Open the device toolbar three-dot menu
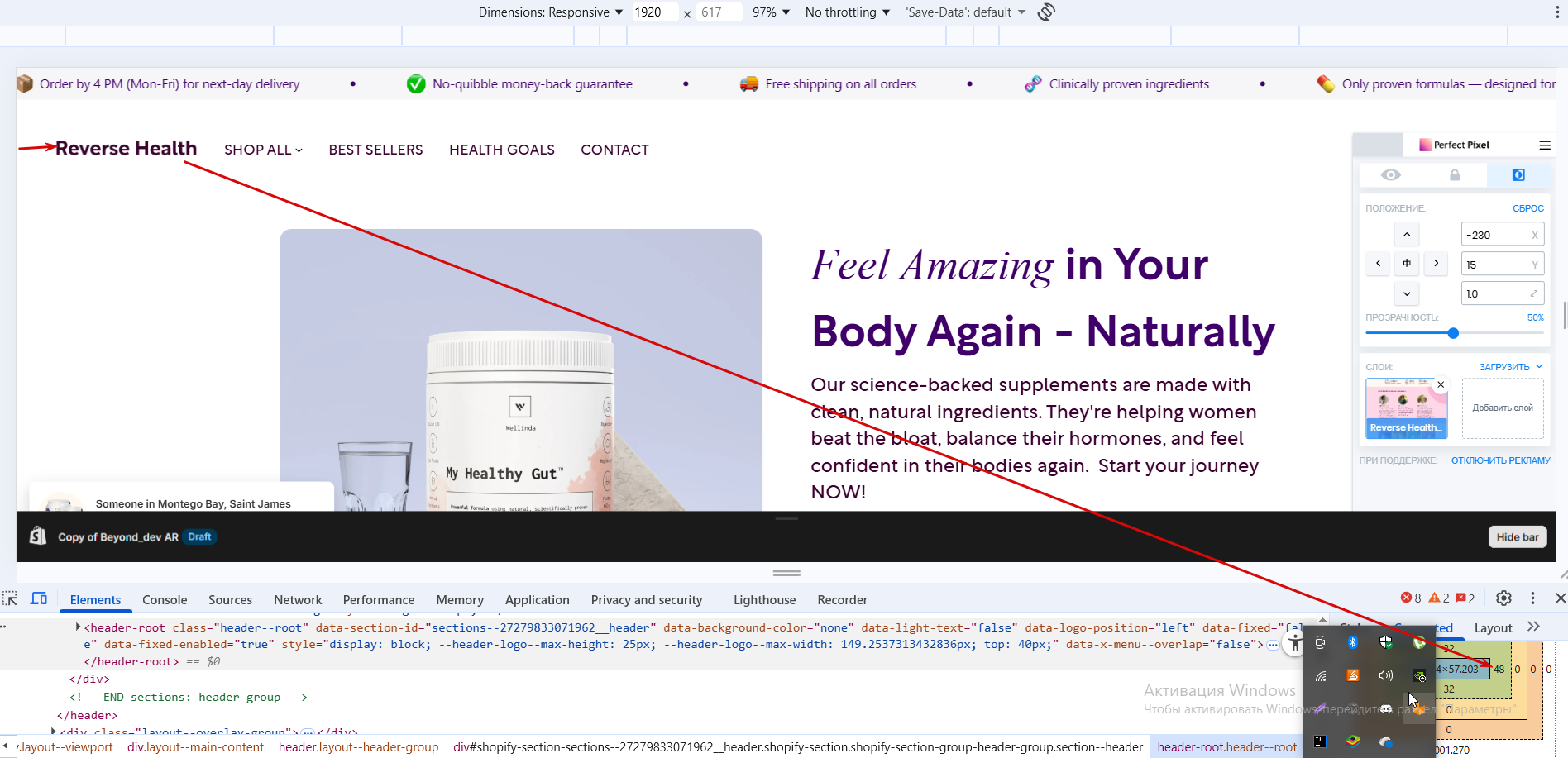Screen dimensions: 1568x758 coord(1557,12)
